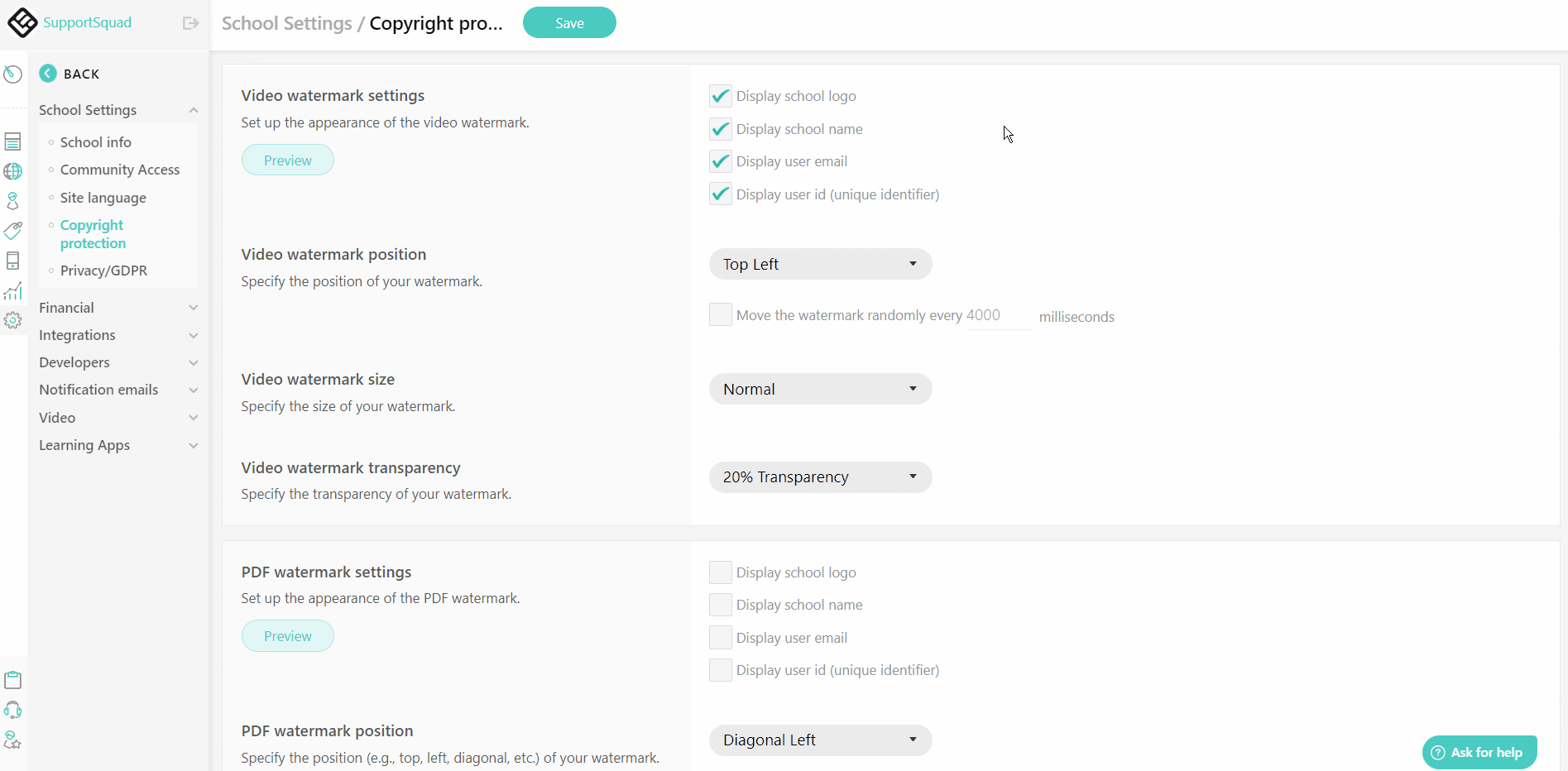Open the price tag marketing icon
The width and height of the screenshot is (1568, 771).
pyautogui.click(x=12, y=231)
